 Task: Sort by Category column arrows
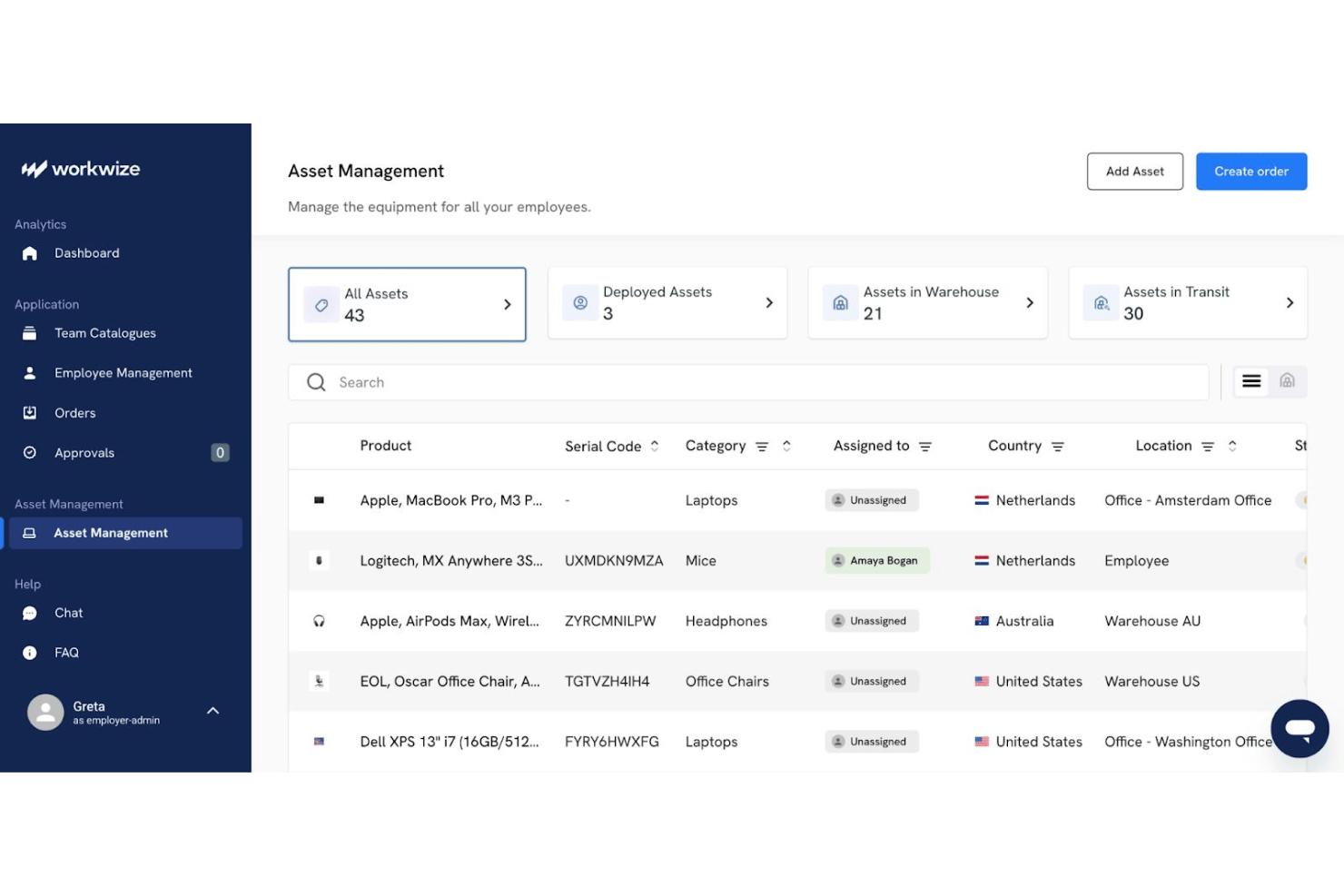[786, 446]
